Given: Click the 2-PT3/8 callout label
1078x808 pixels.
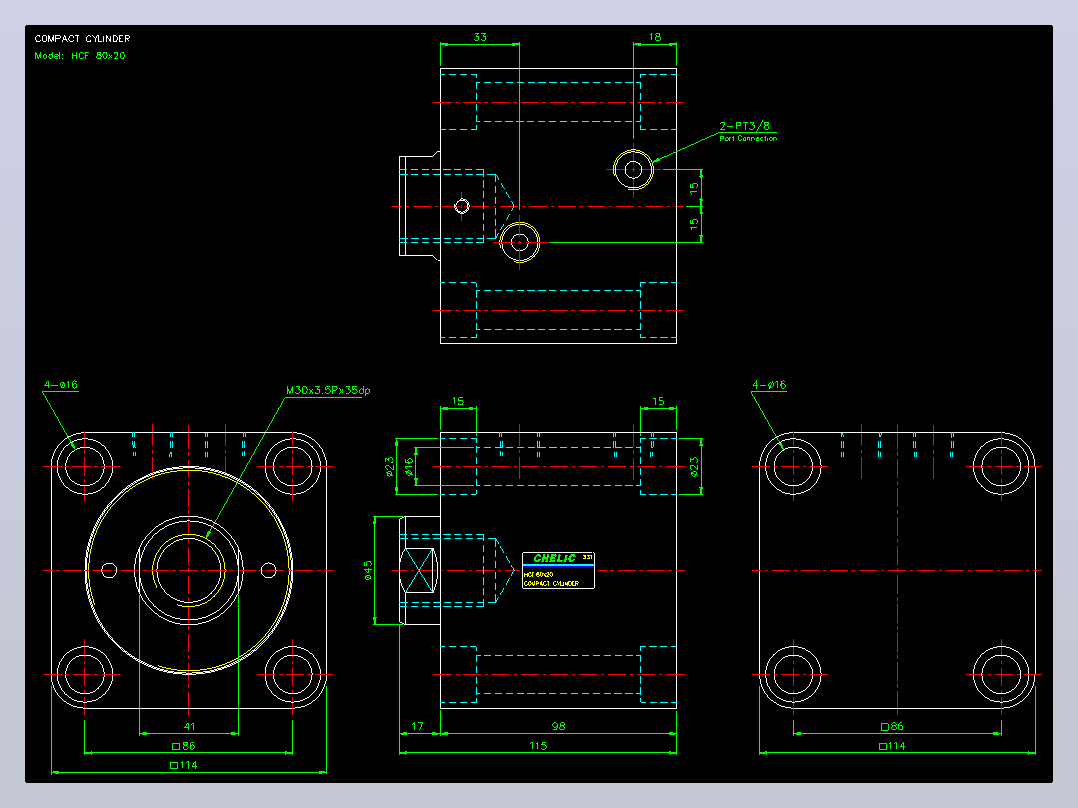Looking at the screenshot, I should [745, 126].
